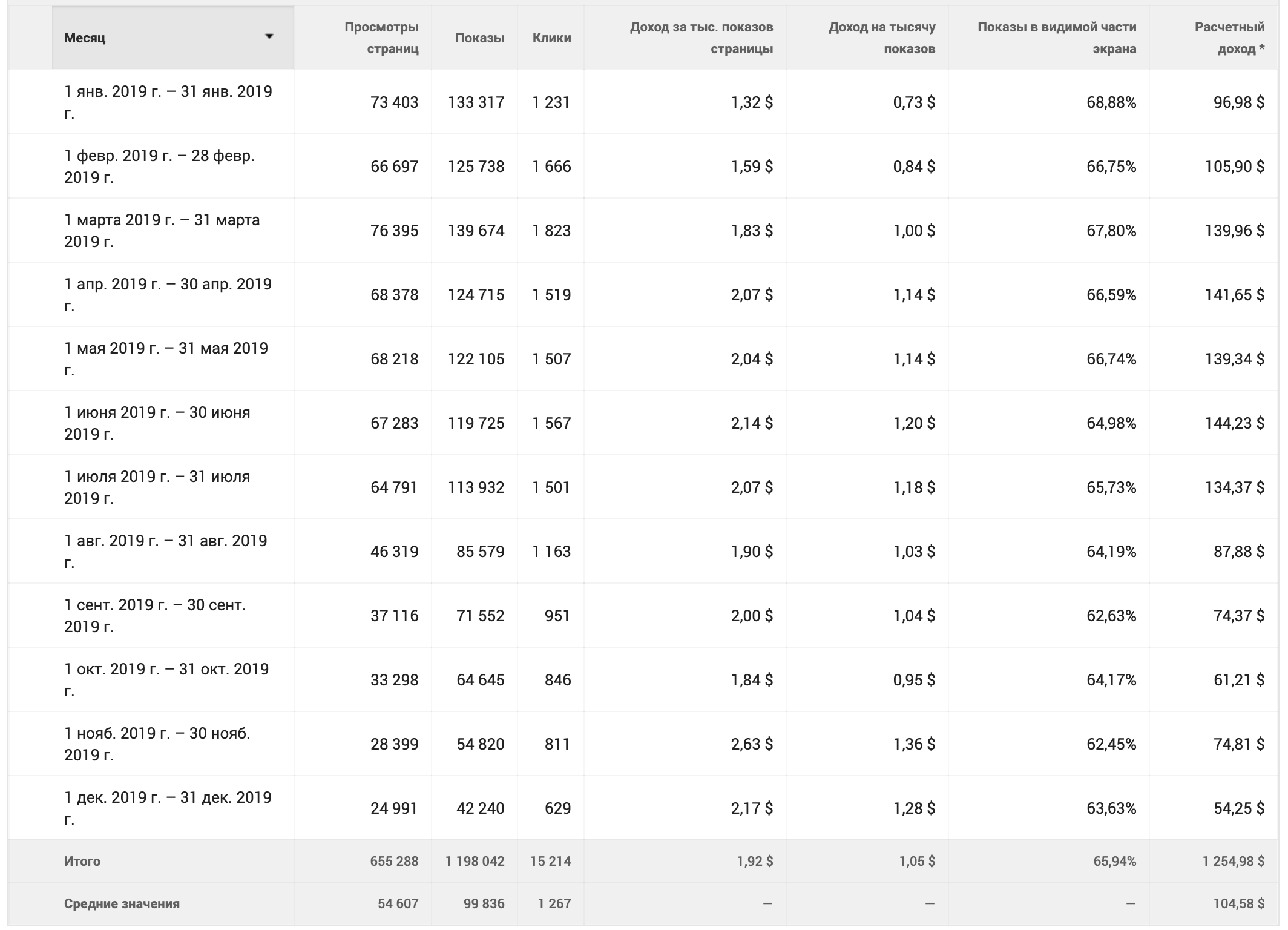Click Доход на тысячу показов header
This screenshot has height=930, width=1288.
[881, 38]
